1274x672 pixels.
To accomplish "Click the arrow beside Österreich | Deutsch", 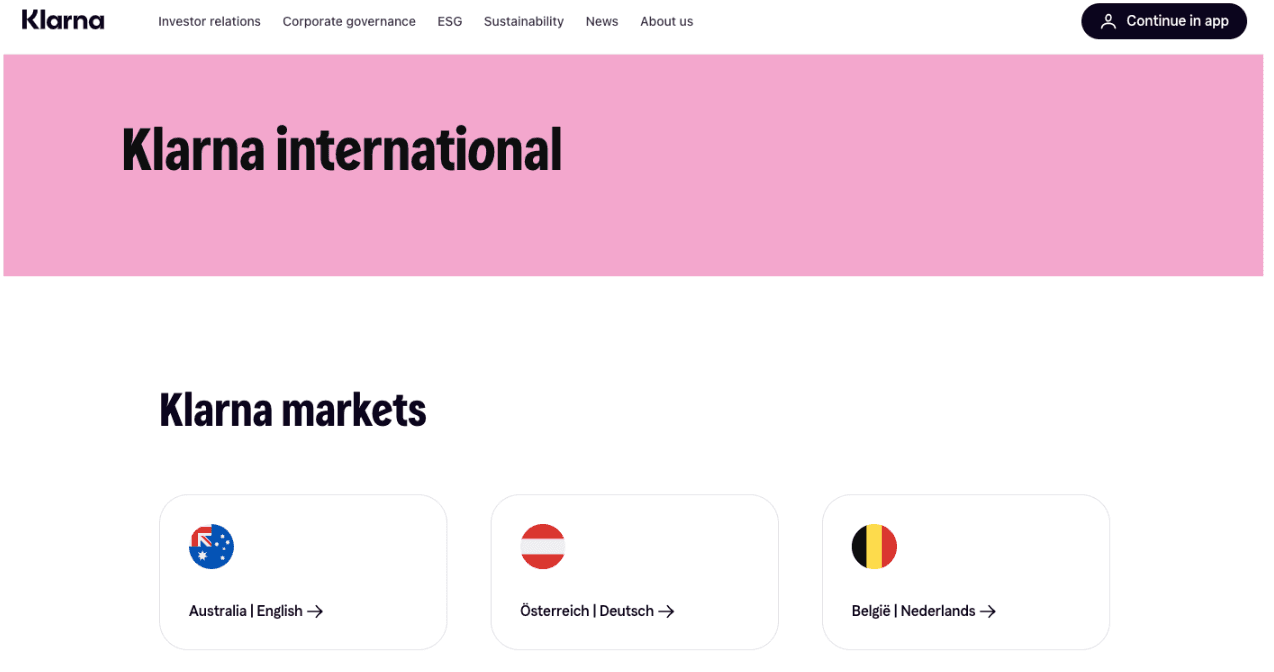I will (x=666, y=611).
